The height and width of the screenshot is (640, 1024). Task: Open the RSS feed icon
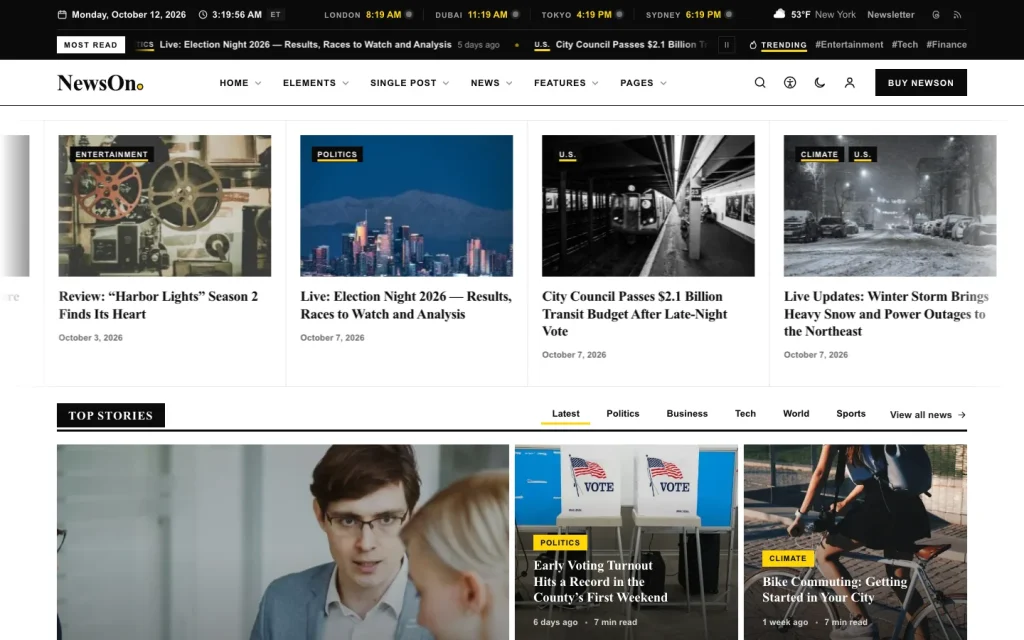click(957, 14)
